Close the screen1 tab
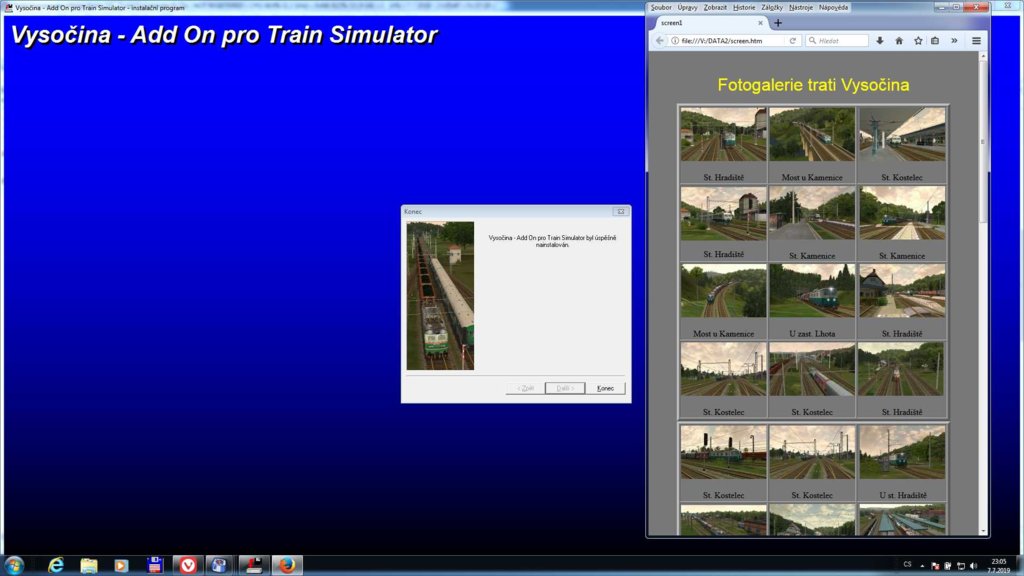The height and width of the screenshot is (576, 1024). click(x=760, y=23)
